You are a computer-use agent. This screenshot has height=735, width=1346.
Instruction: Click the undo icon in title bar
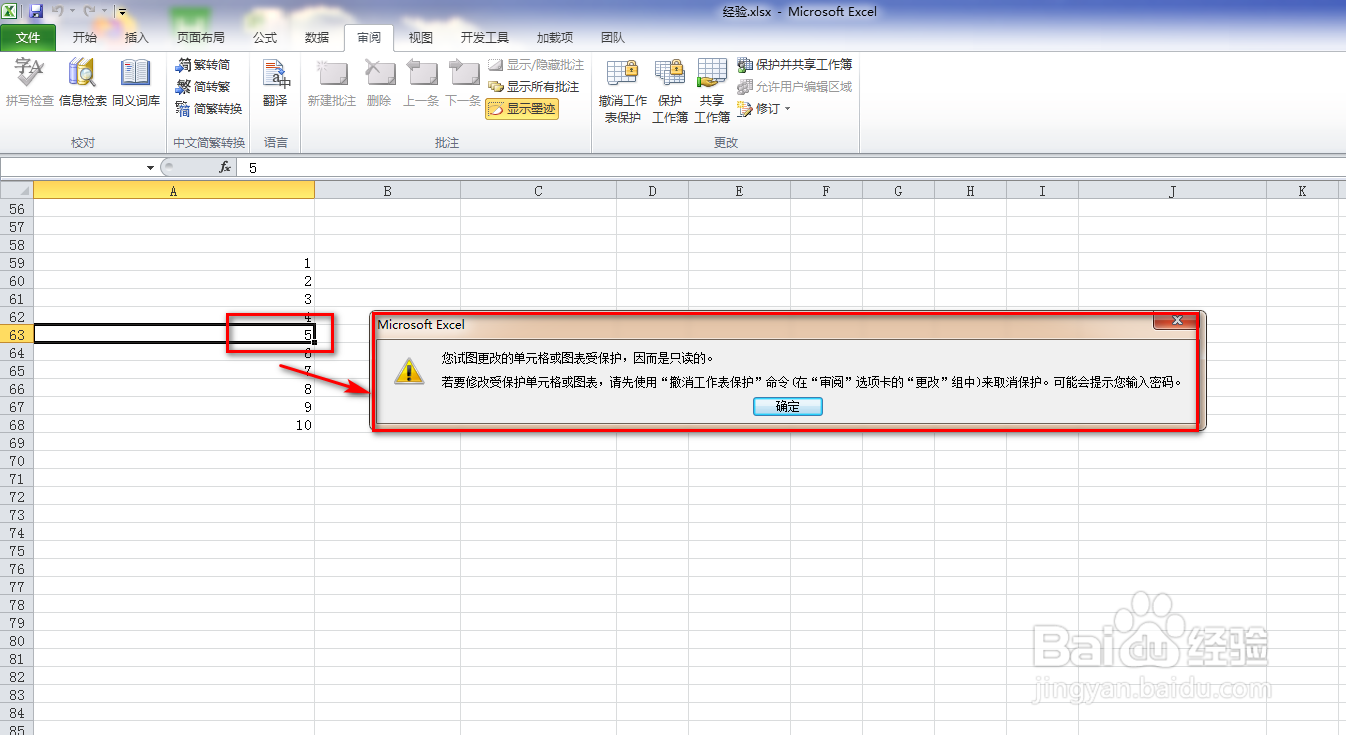(x=57, y=11)
